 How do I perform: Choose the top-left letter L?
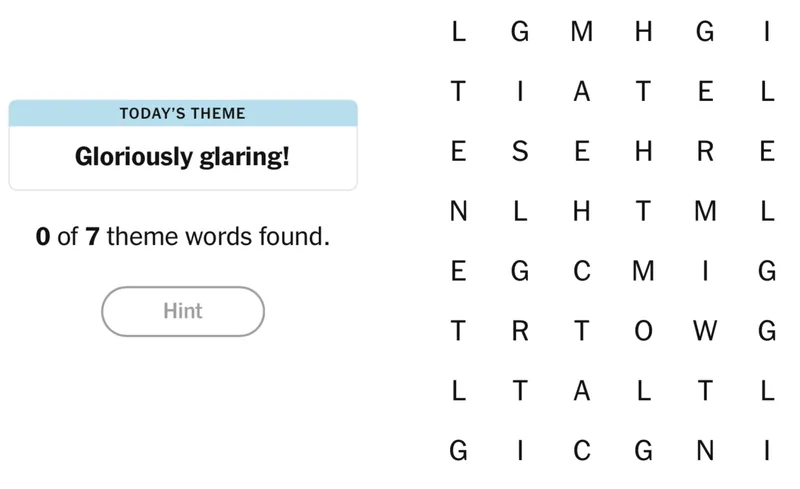pyautogui.click(x=458, y=32)
